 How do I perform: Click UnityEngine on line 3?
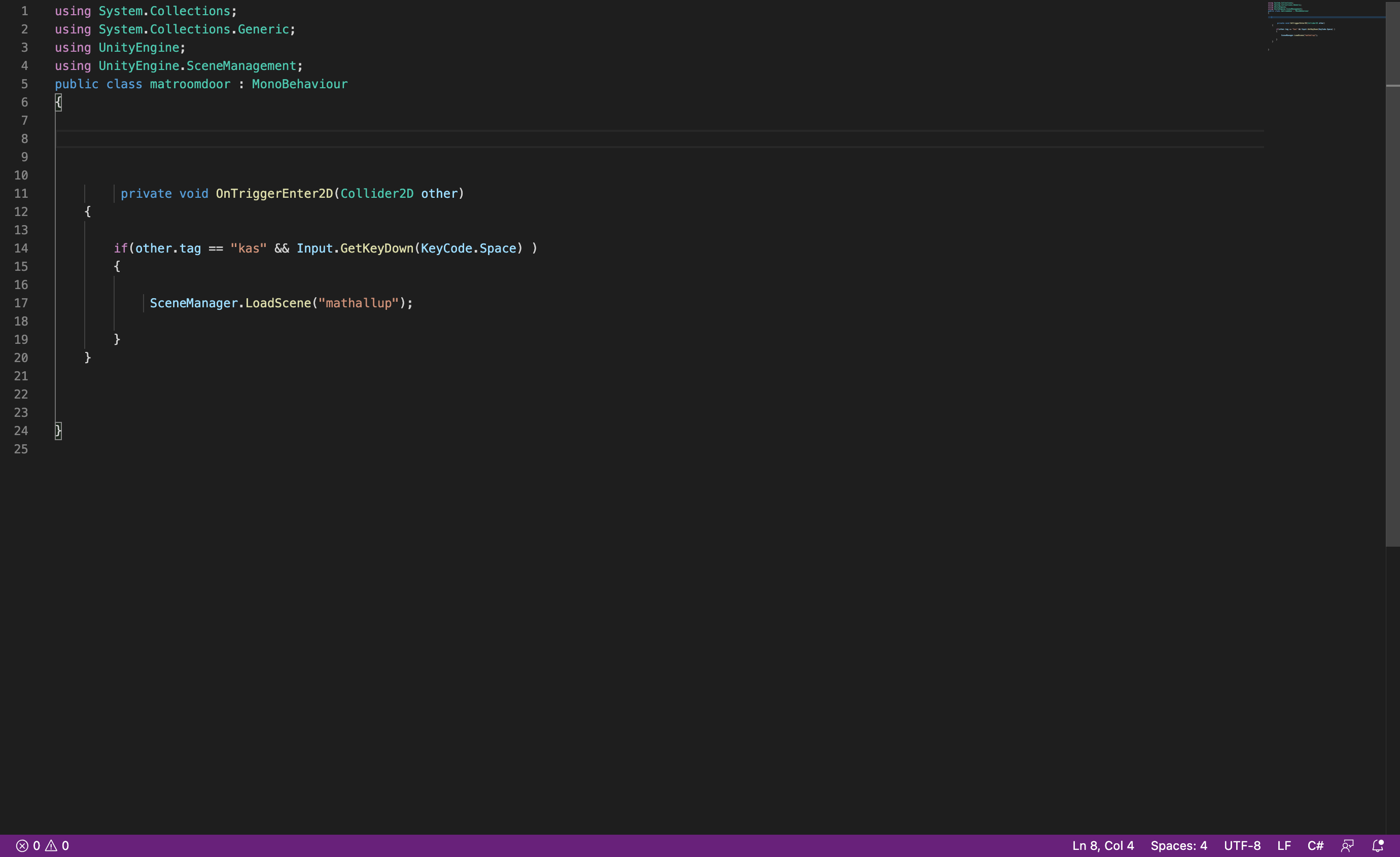coord(139,48)
